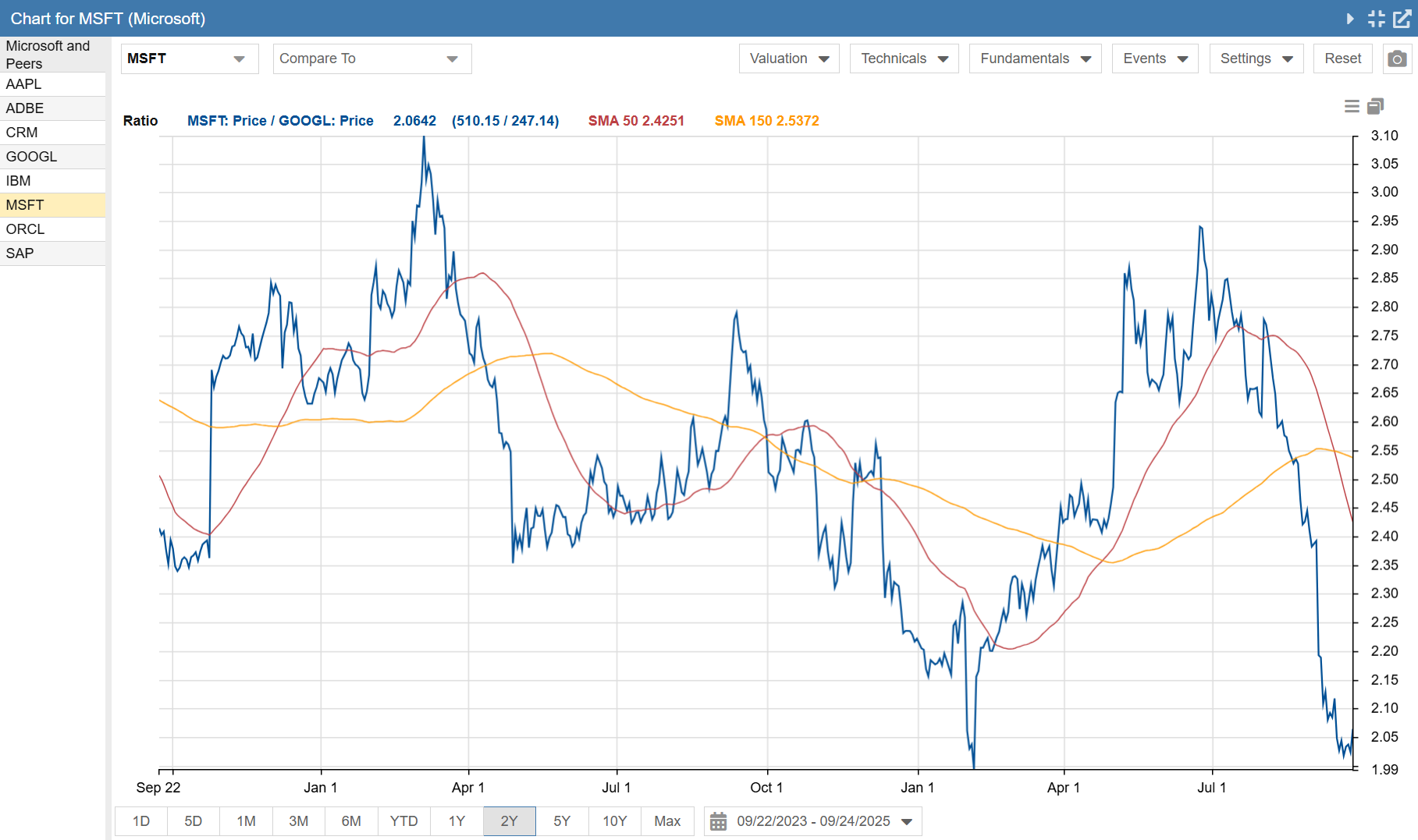
Task: Click the duplicate chart panes icon
Action: click(x=1375, y=106)
